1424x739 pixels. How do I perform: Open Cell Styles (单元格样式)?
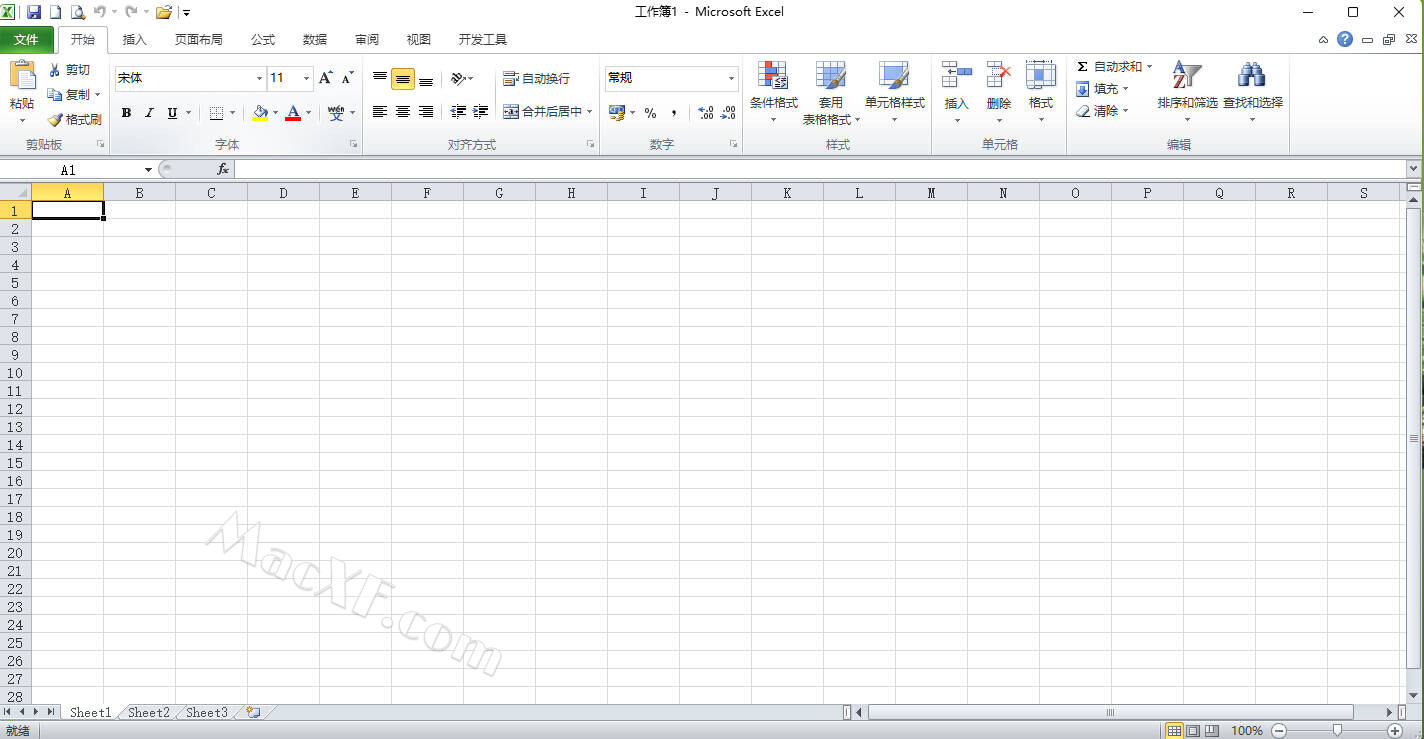(x=894, y=92)
